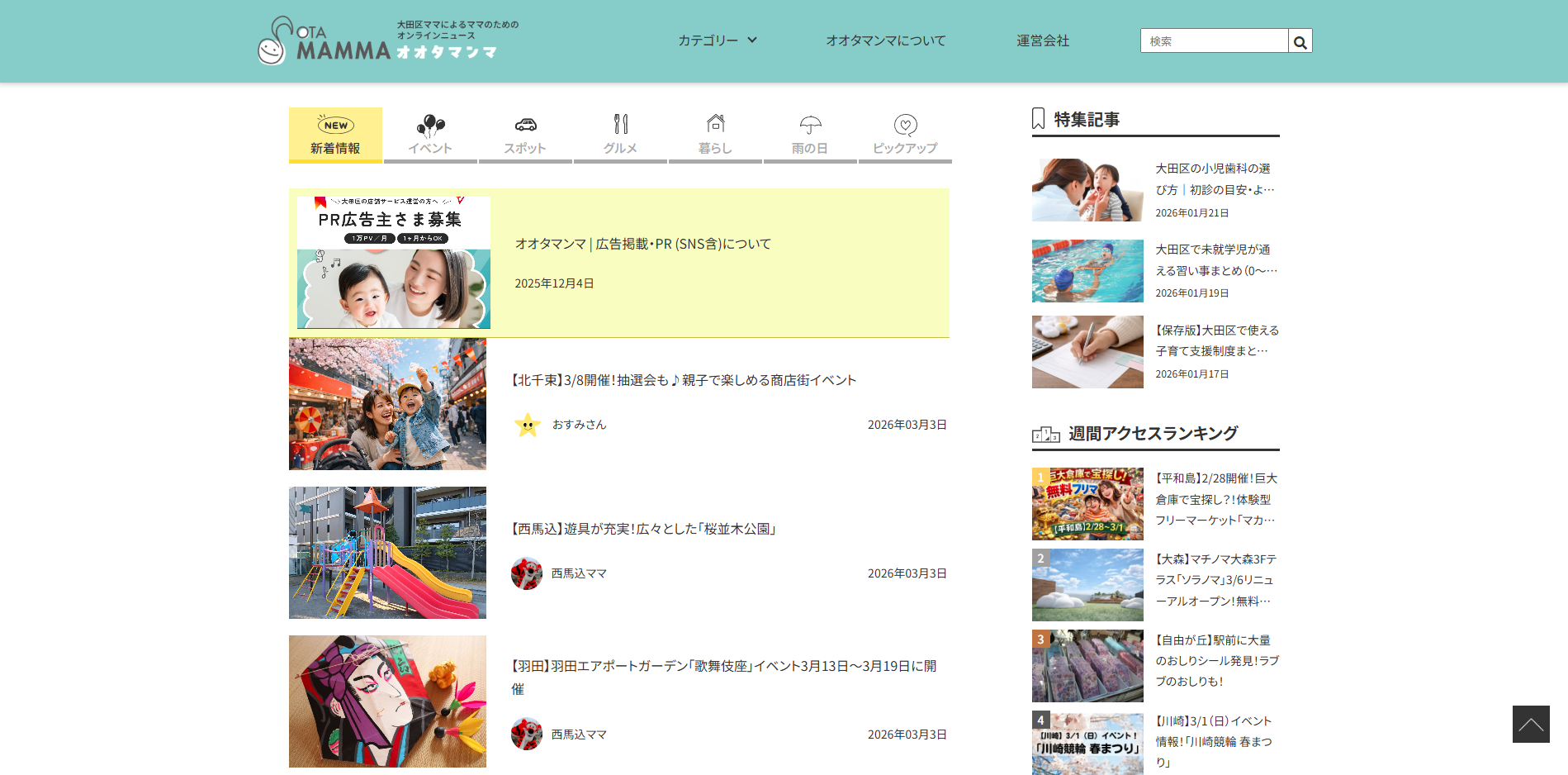Open オオタマンマについて from the navigation
The width and height of the screenshot is (1568, 775).
pos(886,40)
